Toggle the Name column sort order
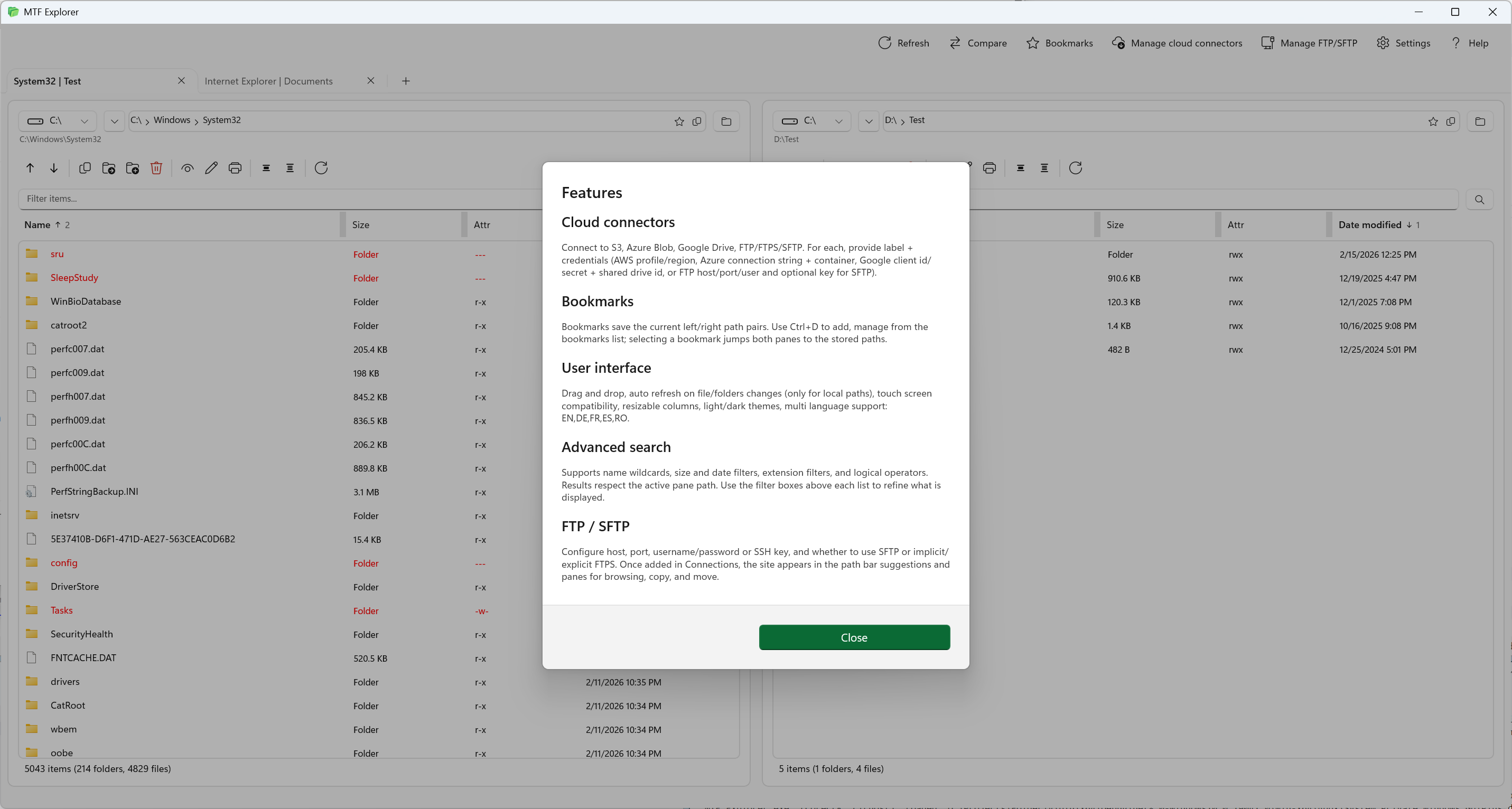Screen dimensions: 1512x809 (38, 224)
